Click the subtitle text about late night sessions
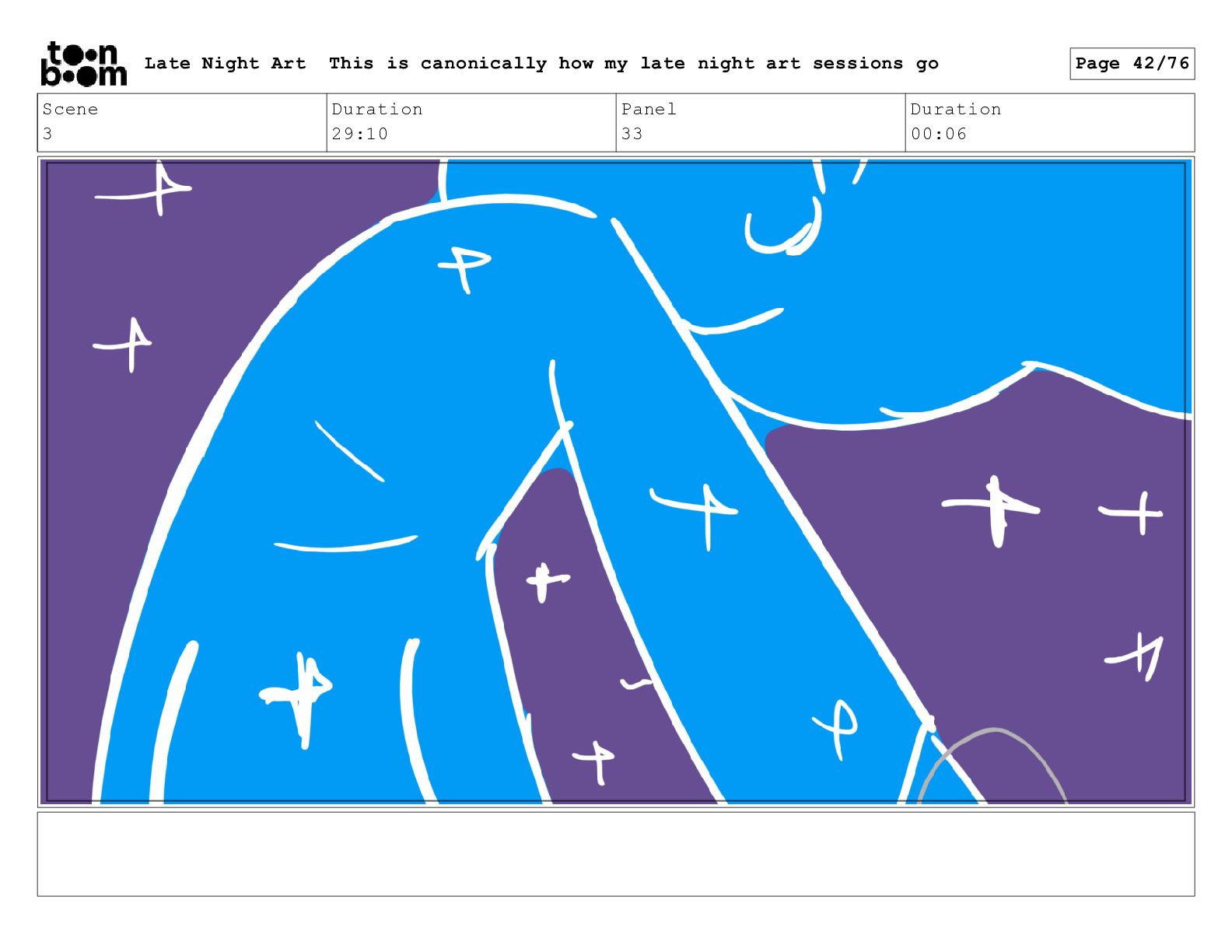Image resolution: width=1232 pixels, height=952 pixels. [x=633, y=64]
